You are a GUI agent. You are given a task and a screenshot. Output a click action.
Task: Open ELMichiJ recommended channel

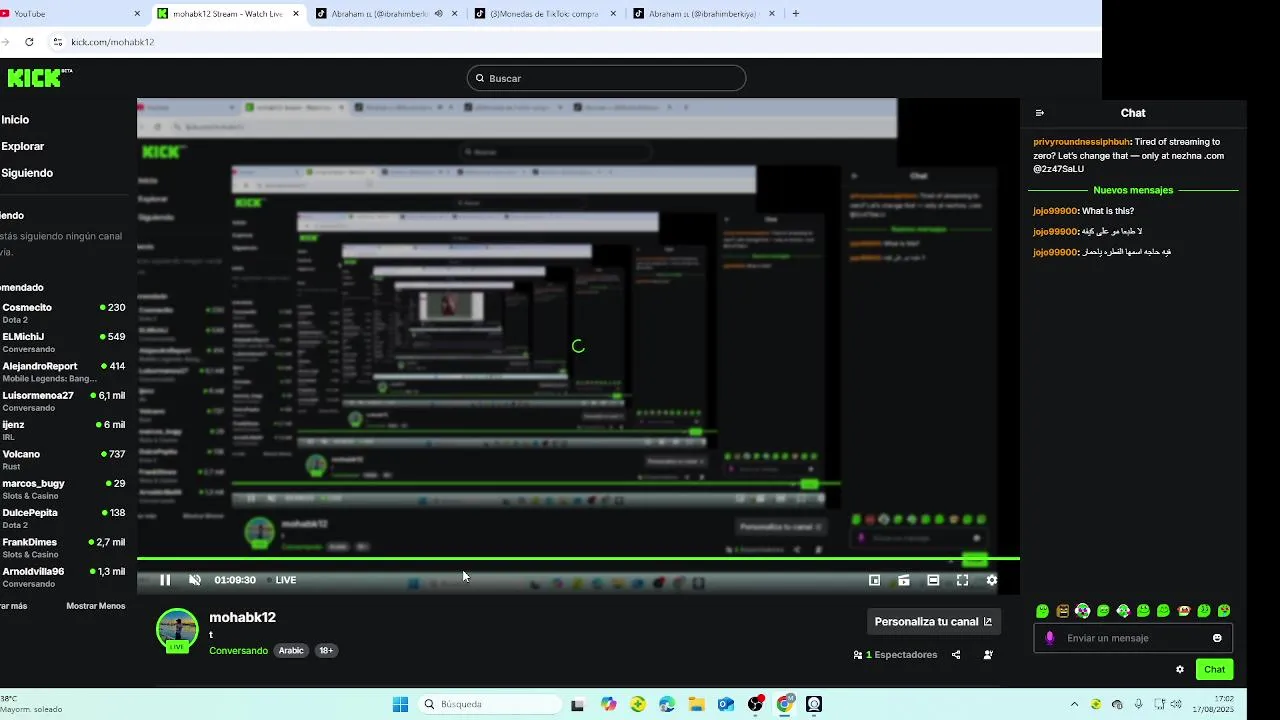[x=64, y=342]
